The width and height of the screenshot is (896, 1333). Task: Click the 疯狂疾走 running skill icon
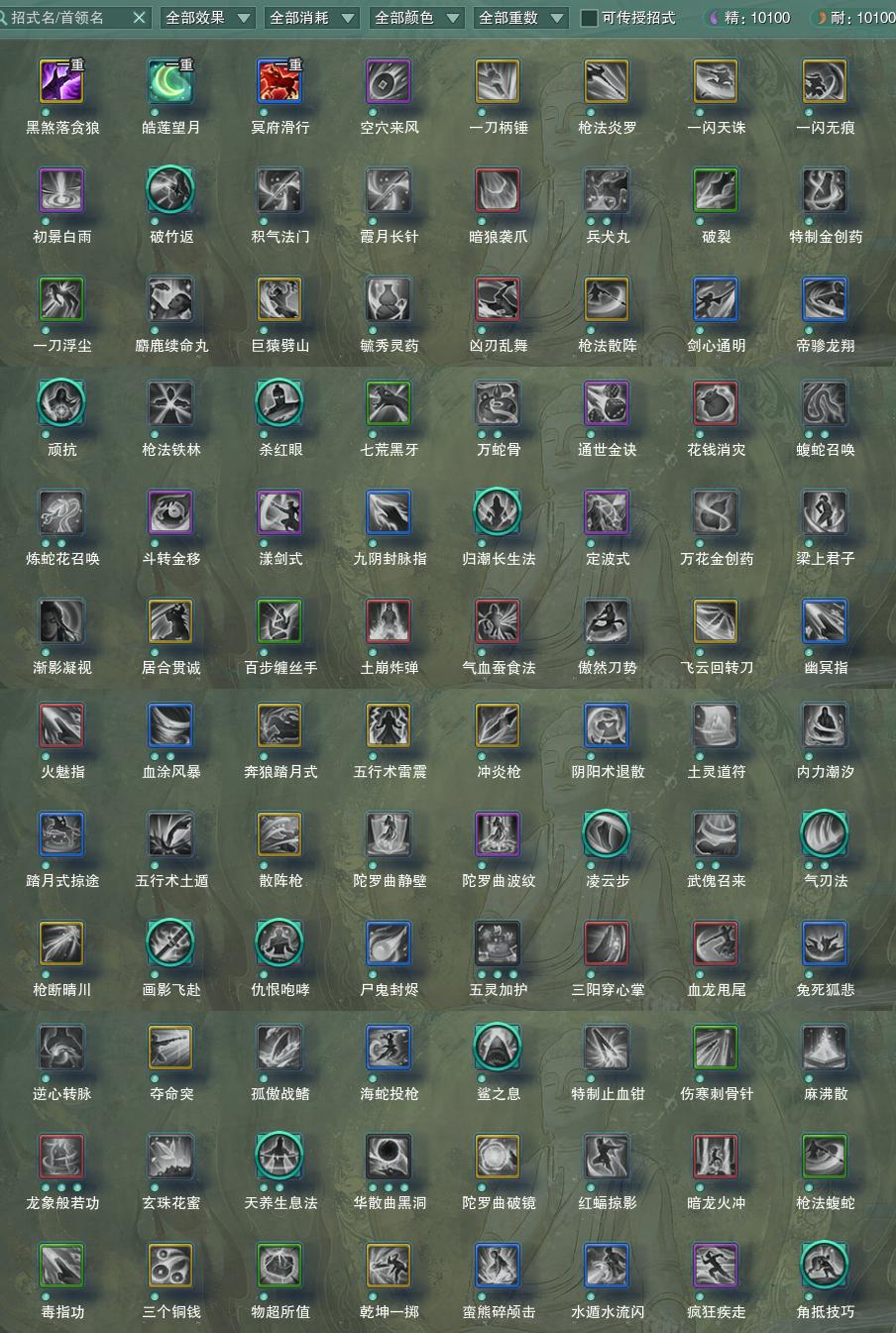[x=716, y=1266]
